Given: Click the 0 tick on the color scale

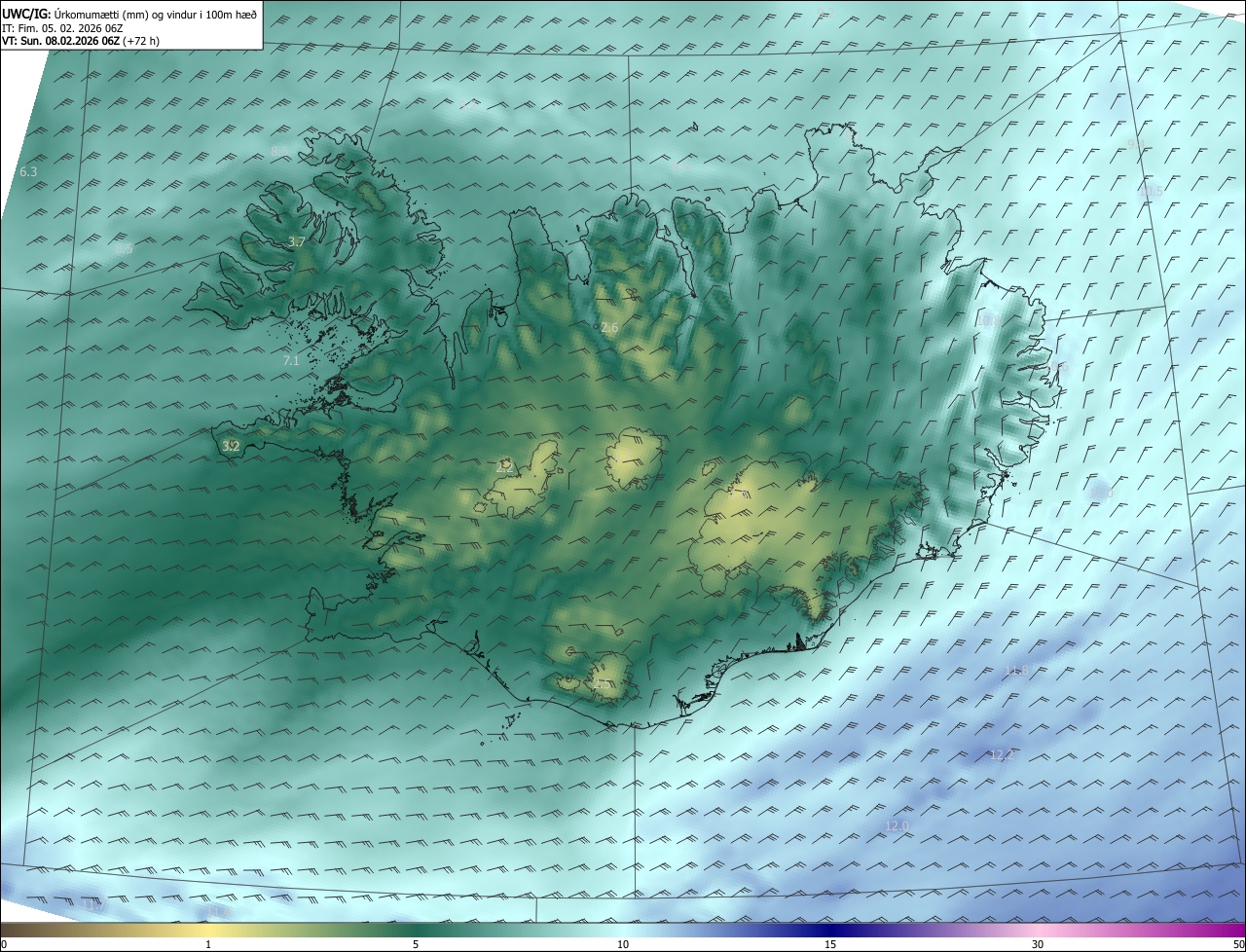Looking at the screenshot, I should point(4,944).
